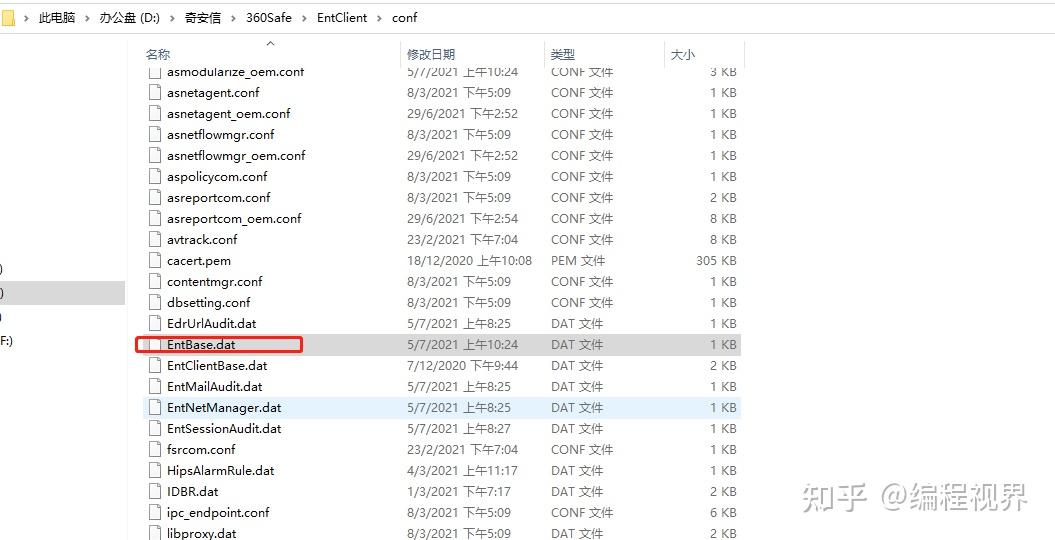The image size is (1055, 540).
Task: Expand the chevron after 此电脑 in the path
Action: tap(85, 18)
